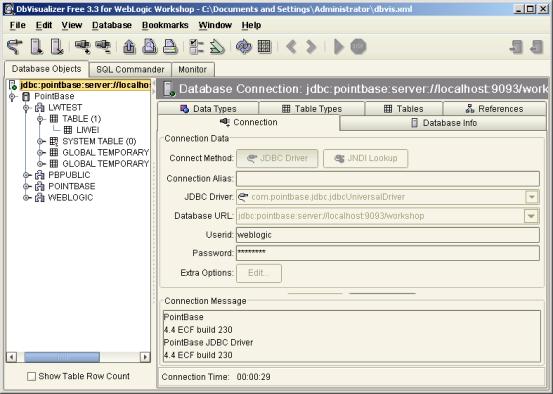Expand the POINTBASE schema node
The image size is (553, 394).
[x=26, y=186]
